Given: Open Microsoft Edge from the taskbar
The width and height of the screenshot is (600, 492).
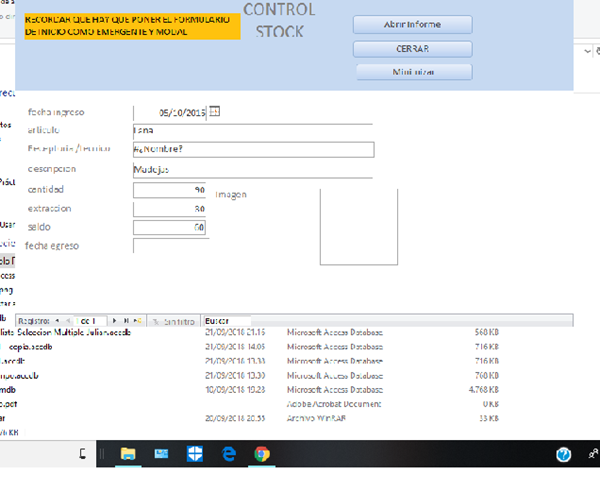Looking at the screenshot, I should (x=228, y=454).
